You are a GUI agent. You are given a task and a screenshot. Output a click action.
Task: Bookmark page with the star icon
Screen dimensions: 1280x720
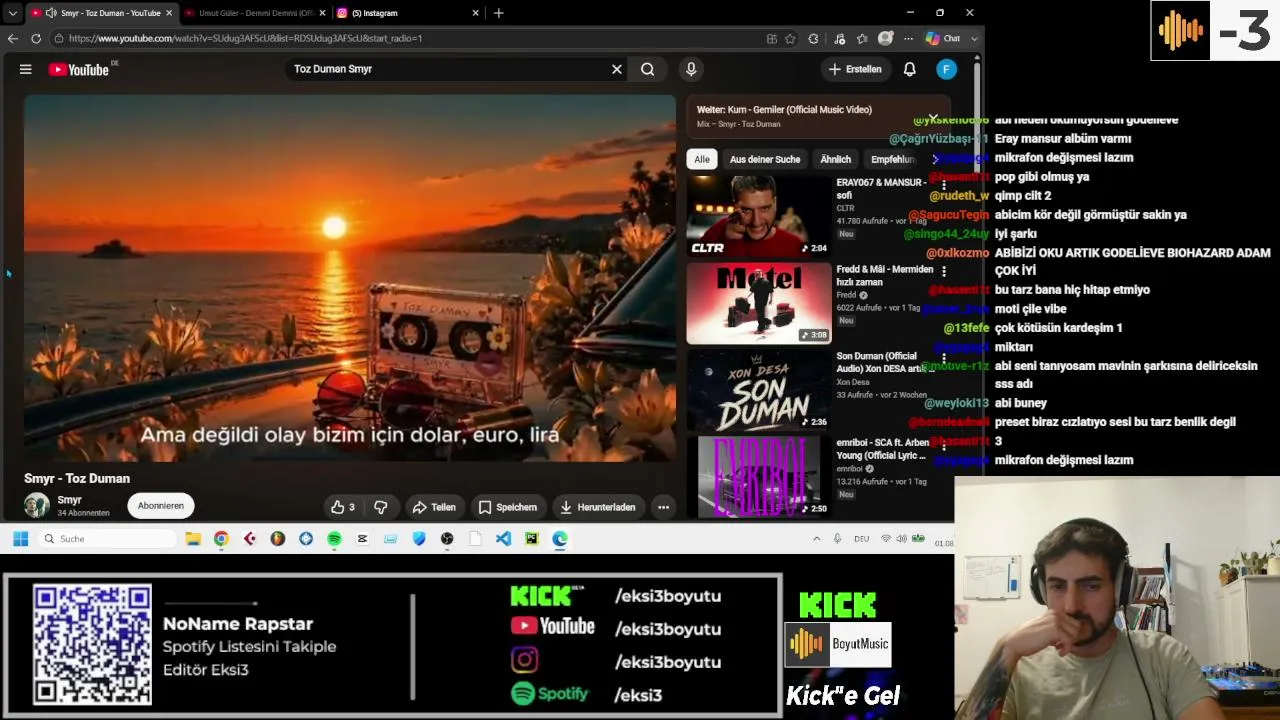point(790,38)
